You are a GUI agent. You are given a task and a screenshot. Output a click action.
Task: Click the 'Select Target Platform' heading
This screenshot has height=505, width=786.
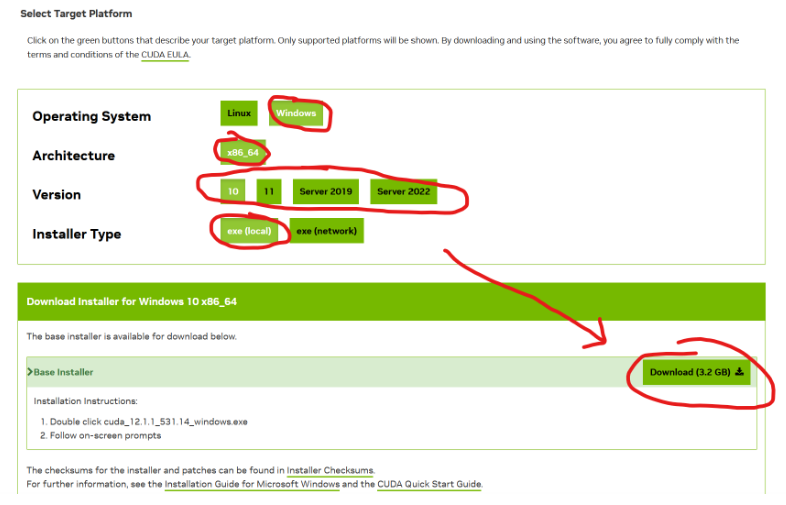[x=76, y=14]
